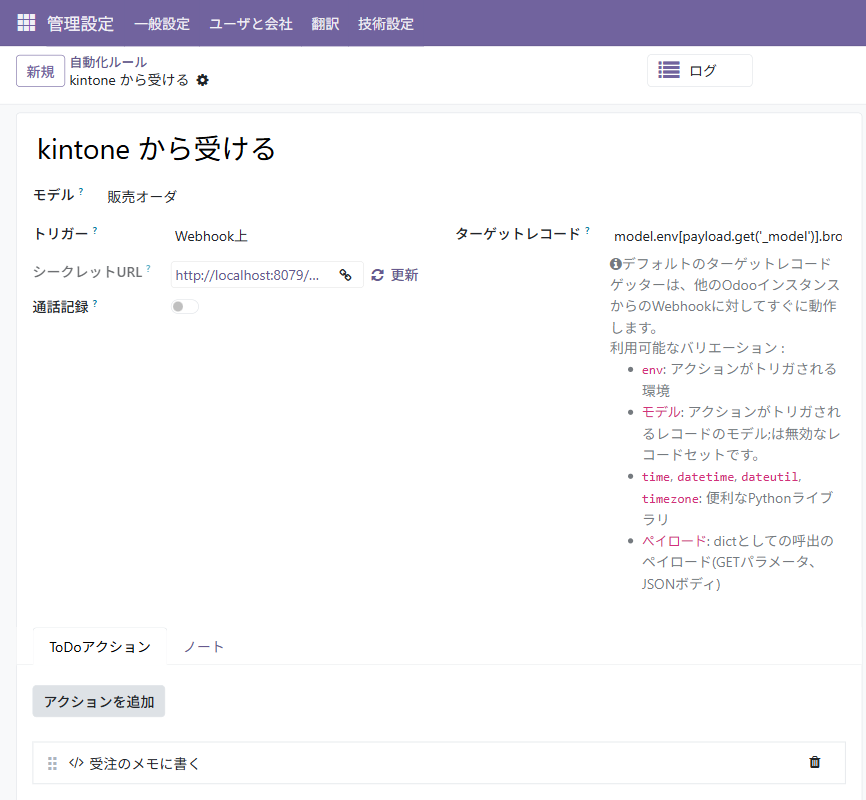Click the red モデル keyword in help list

[x=661, y=412]
